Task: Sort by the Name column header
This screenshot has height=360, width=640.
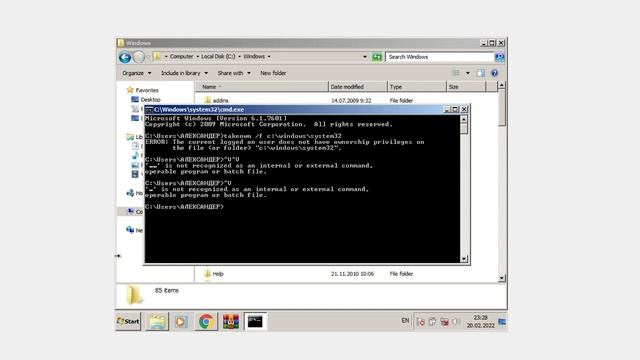Action: pyautogui.click(x=261, y=87)
